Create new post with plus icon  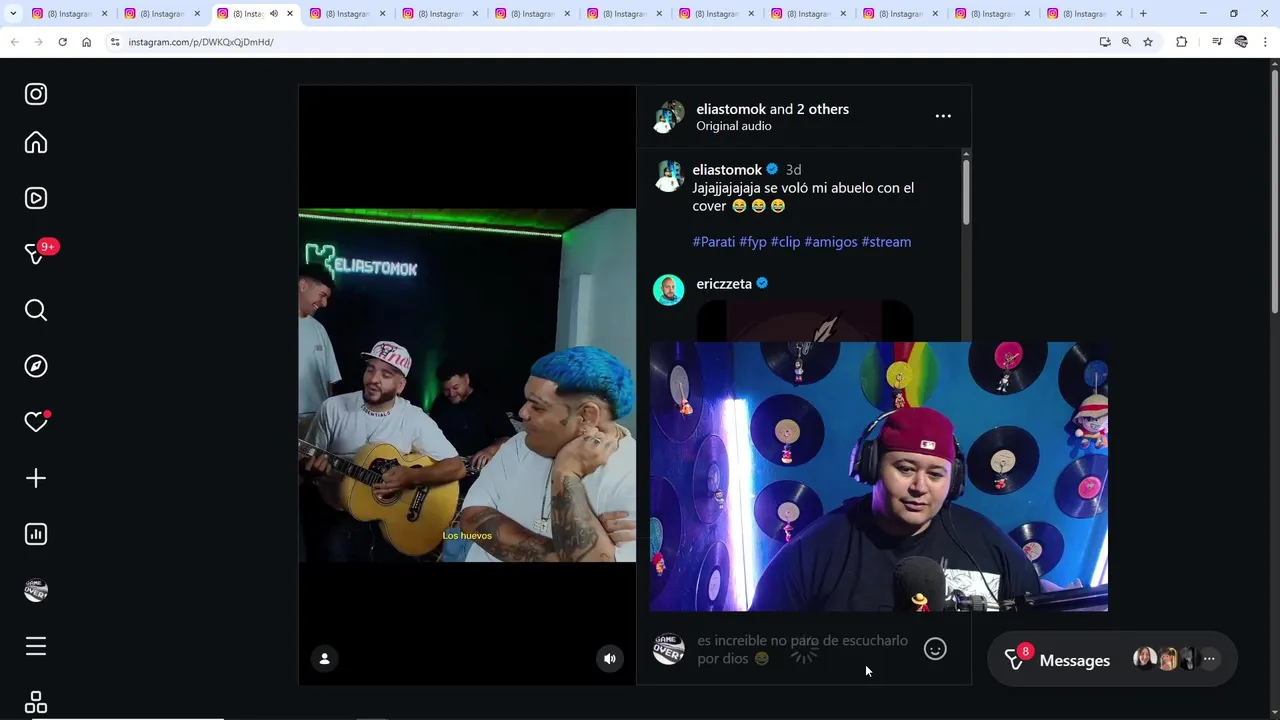(x=36, y=478)
